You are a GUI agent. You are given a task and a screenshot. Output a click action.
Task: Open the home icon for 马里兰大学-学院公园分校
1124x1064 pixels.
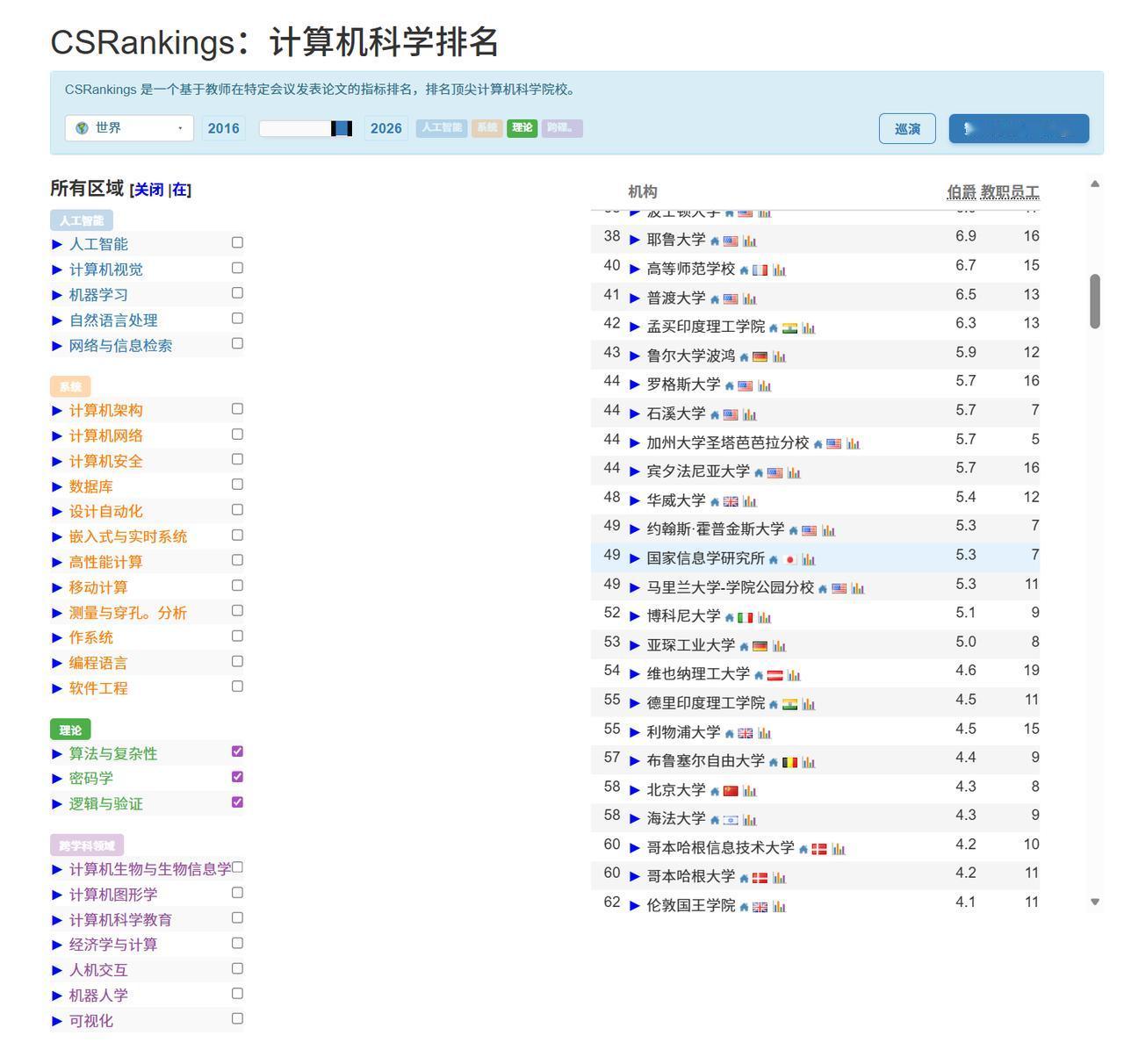pos(823,588)
